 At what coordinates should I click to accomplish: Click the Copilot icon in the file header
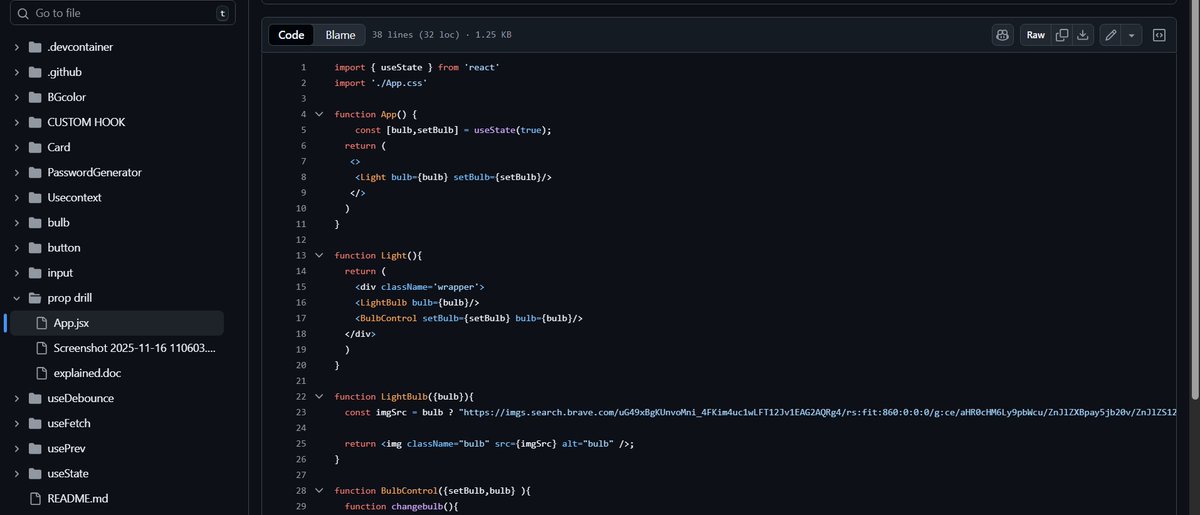click(1002, 35)
